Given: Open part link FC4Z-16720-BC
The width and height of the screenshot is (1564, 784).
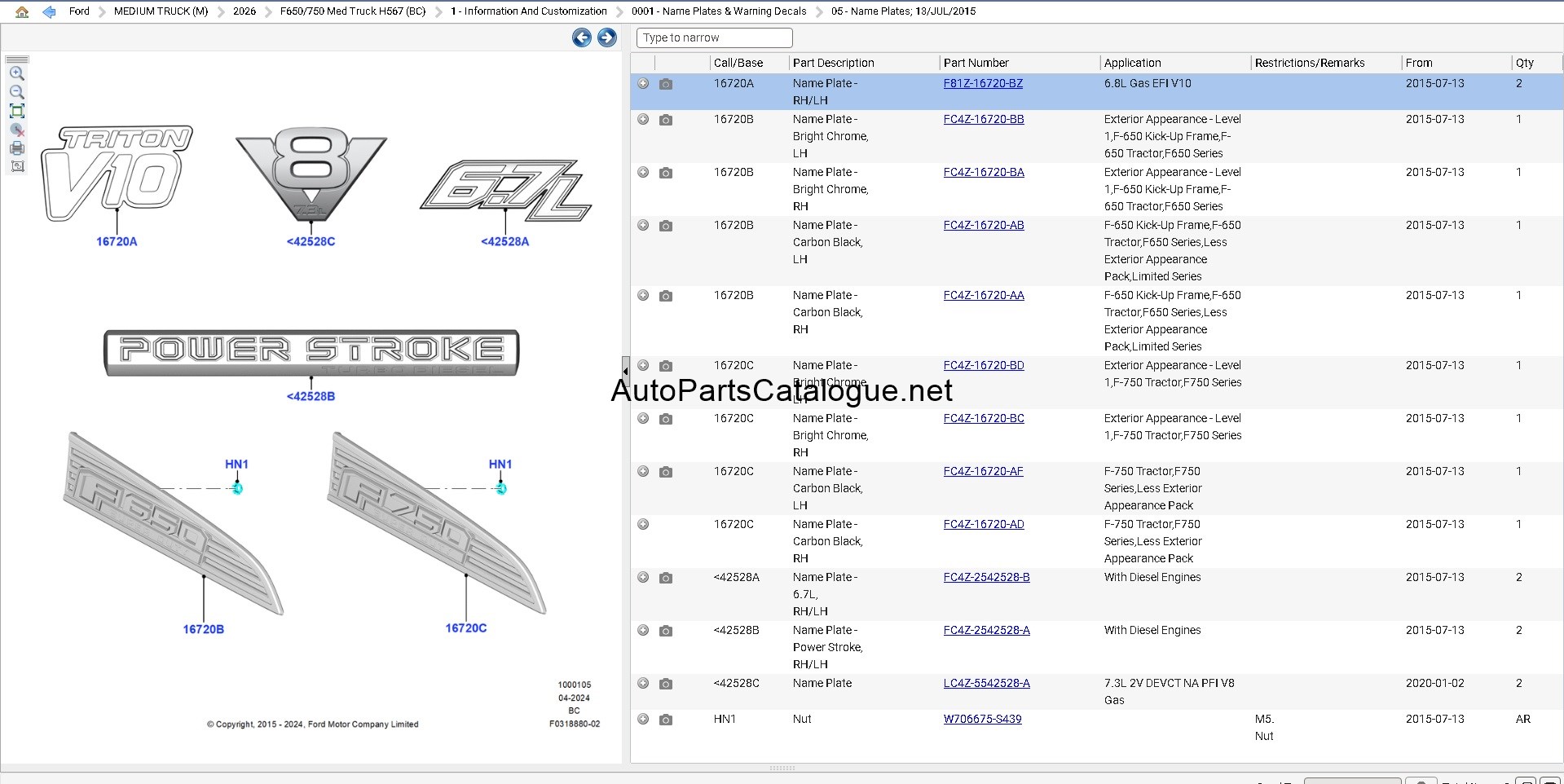Looking at the screenshot, I should (x=984, y=418).
